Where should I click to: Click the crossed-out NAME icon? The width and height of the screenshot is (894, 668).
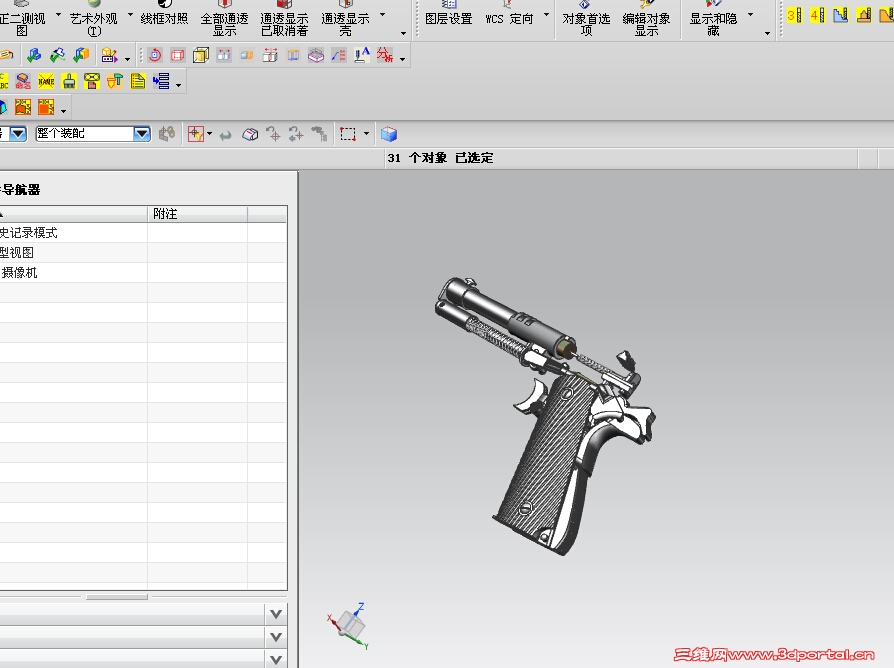click(46, 82)
